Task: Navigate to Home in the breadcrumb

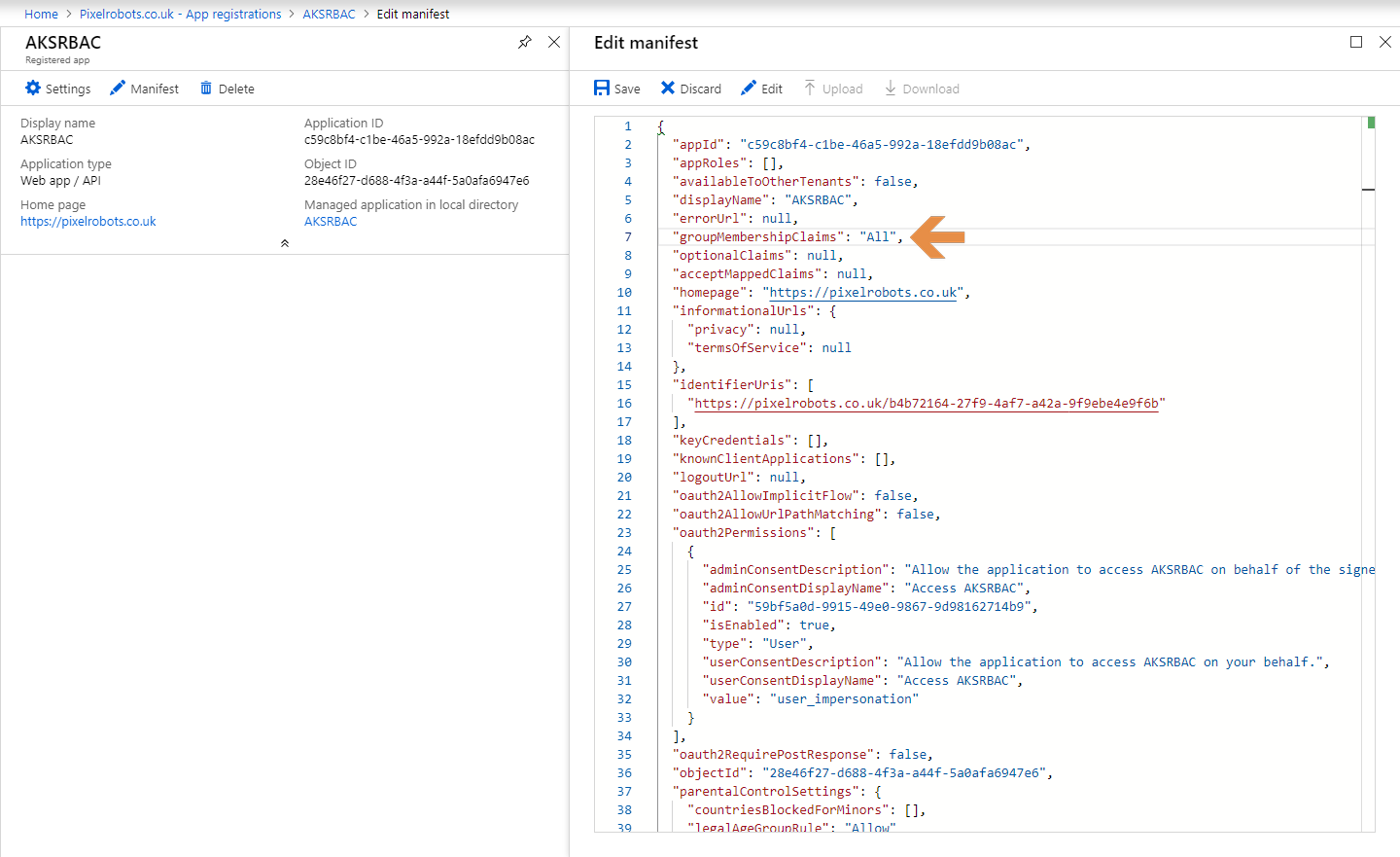Action: click(41, 14)
